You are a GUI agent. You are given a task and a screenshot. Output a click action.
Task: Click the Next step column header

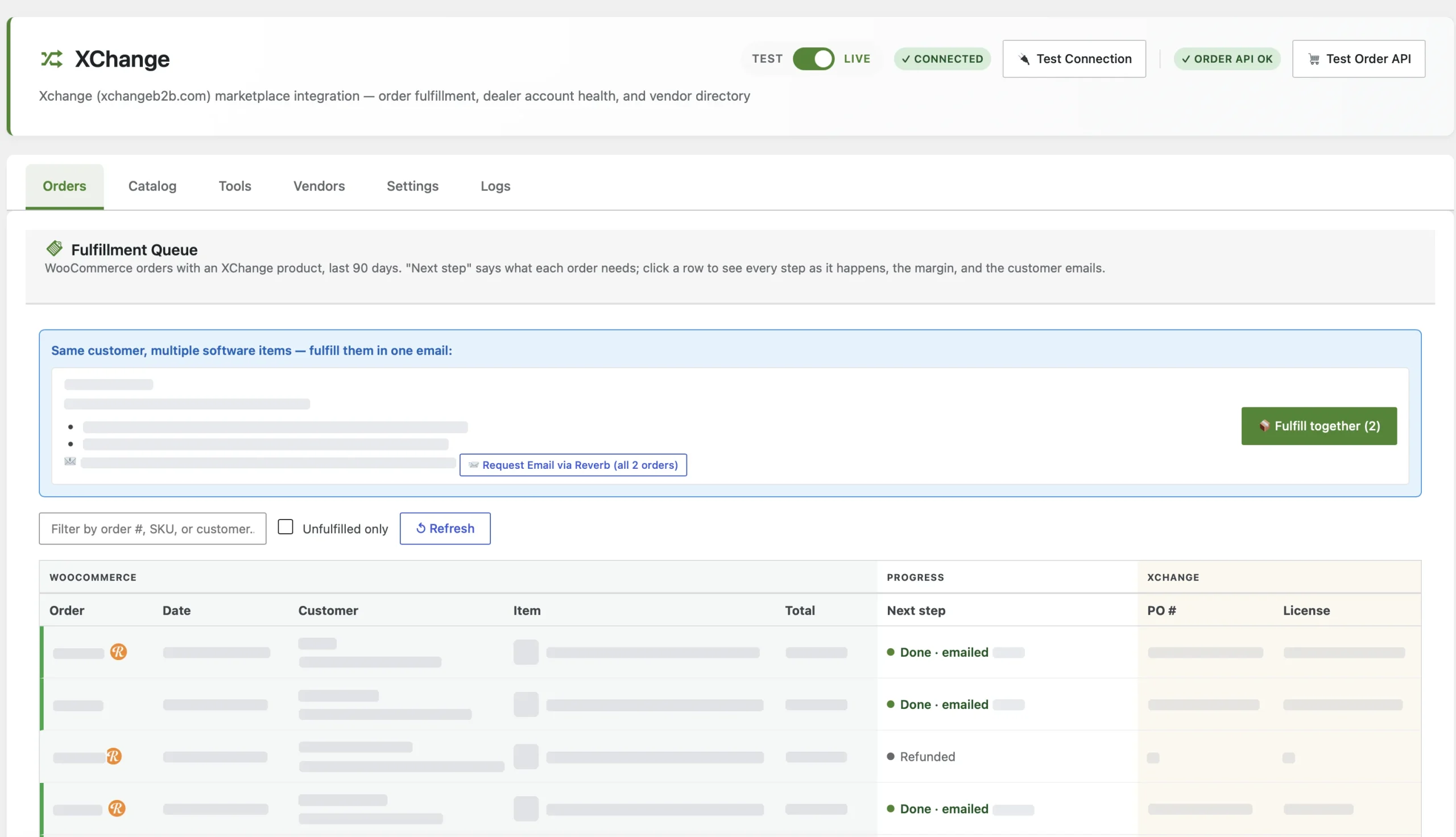click(916, 611)
